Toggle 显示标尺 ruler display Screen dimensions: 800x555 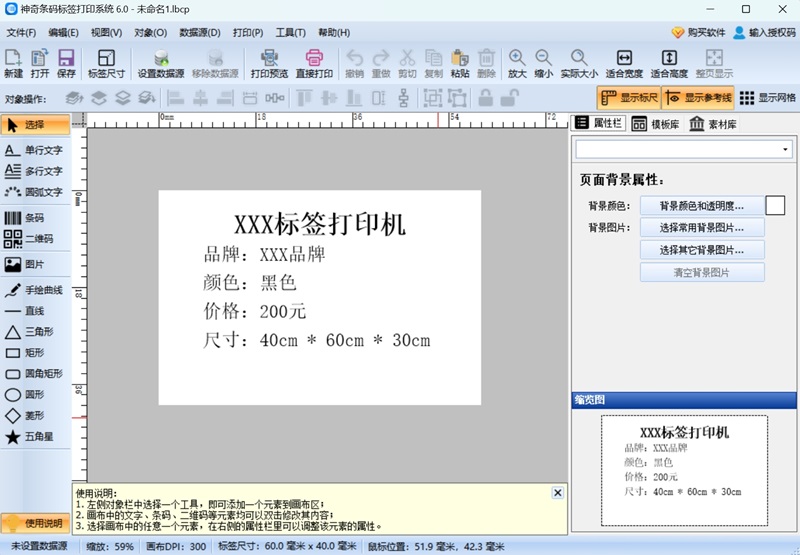[626, 98]
